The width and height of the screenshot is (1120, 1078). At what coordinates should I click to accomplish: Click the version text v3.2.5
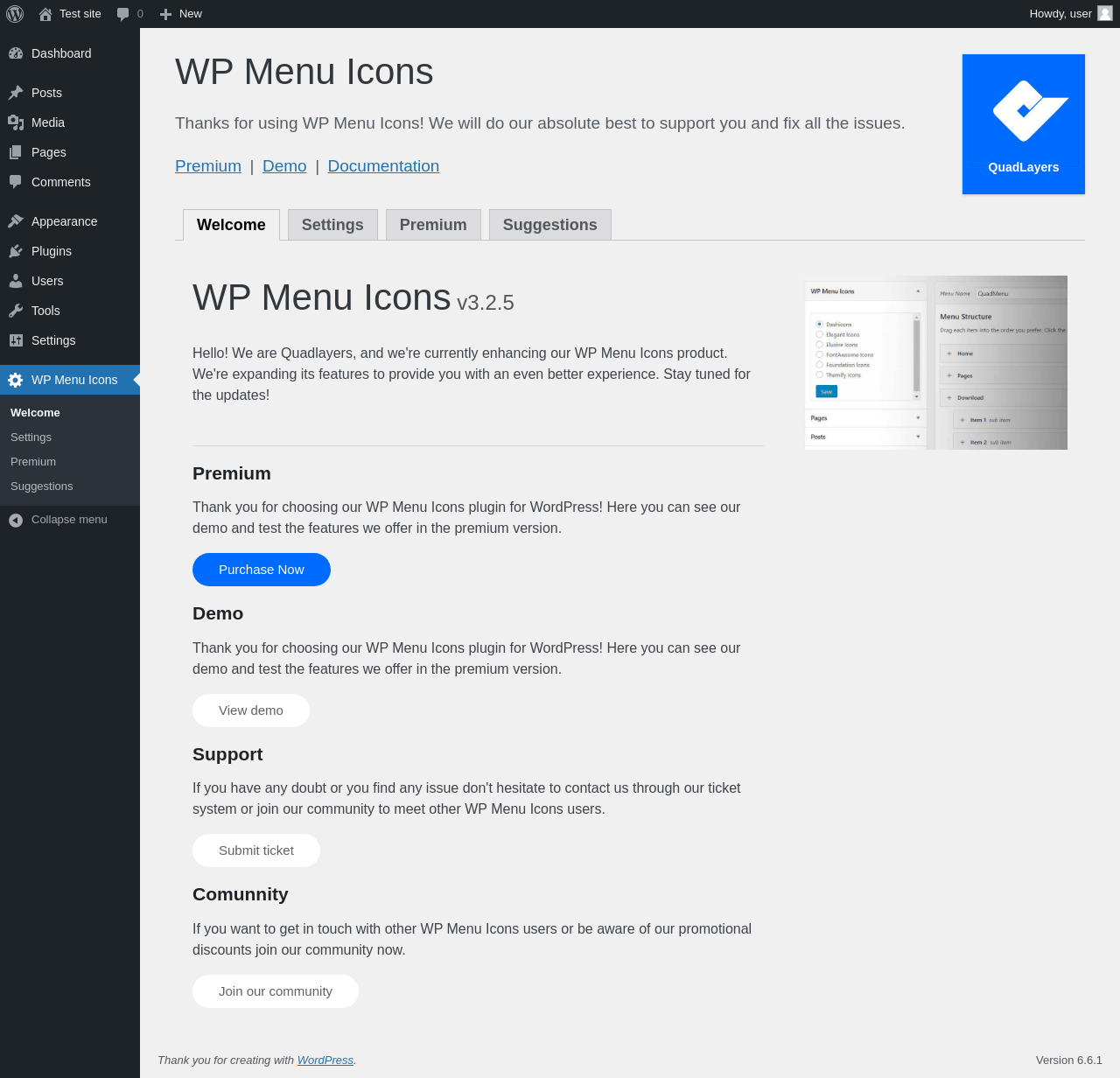[486, 303]
